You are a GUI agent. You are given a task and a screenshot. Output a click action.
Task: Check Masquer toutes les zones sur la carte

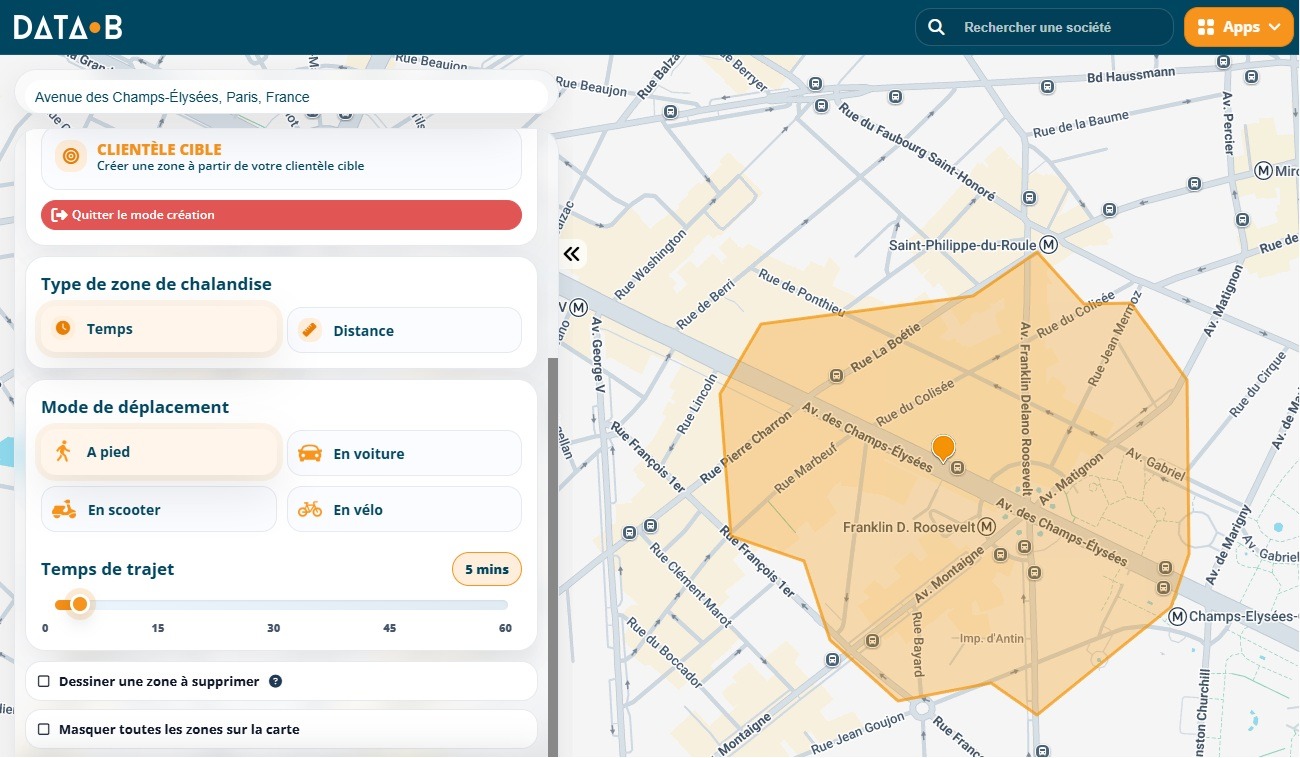coord(44,729)
